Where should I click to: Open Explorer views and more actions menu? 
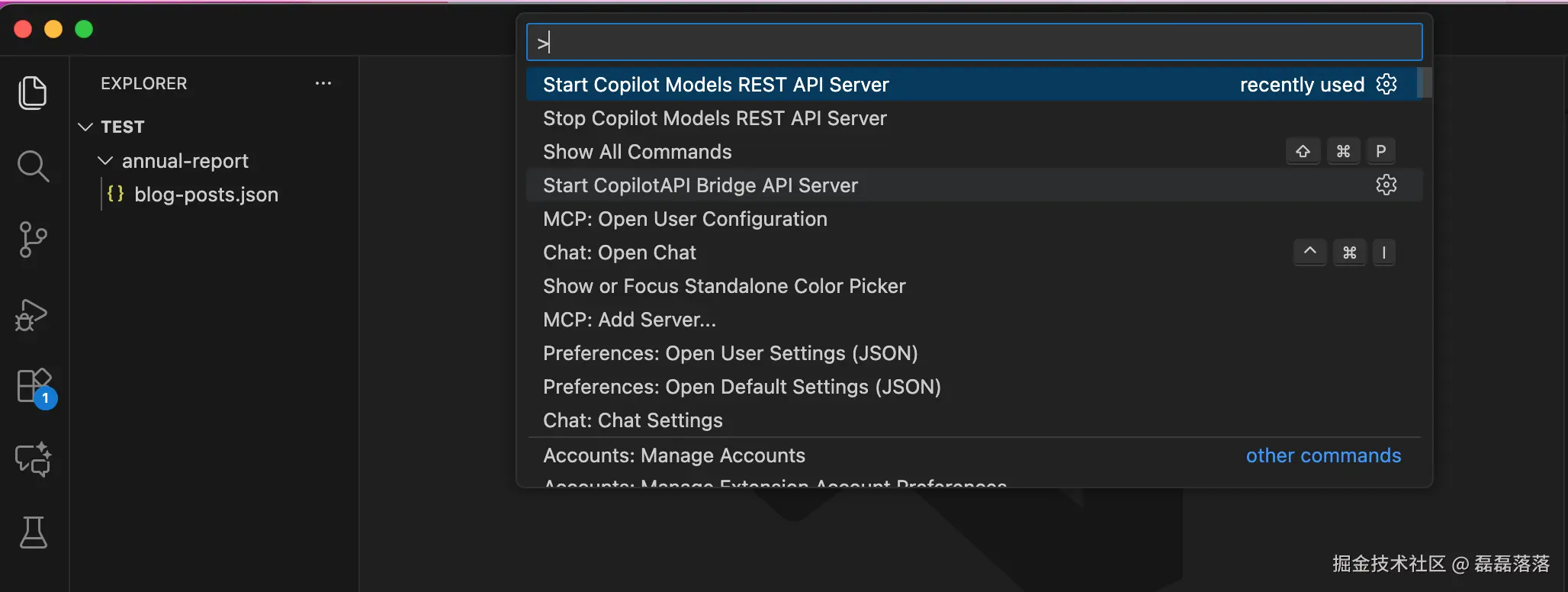click(x=323, y=83)
